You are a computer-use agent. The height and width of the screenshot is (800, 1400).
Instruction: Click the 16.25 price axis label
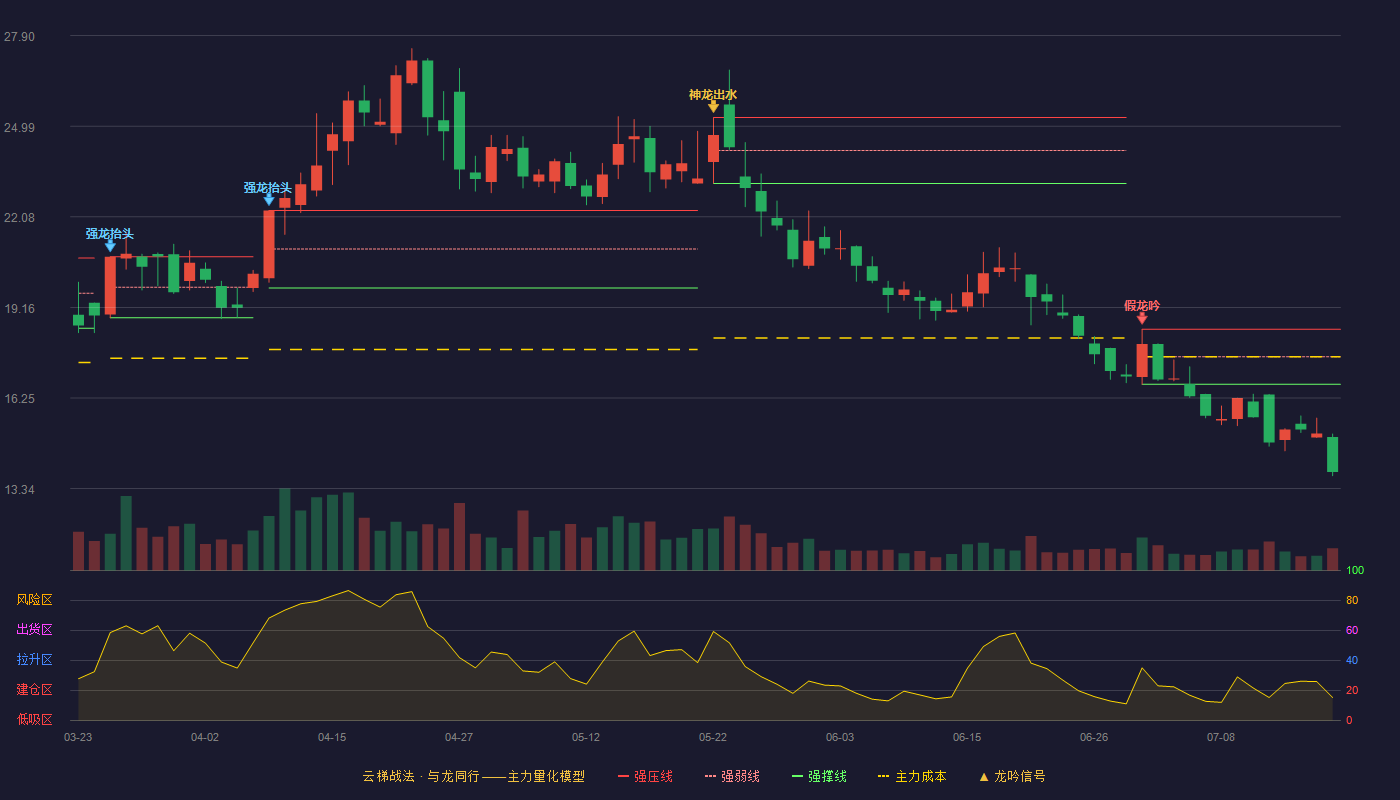point(20,399)
